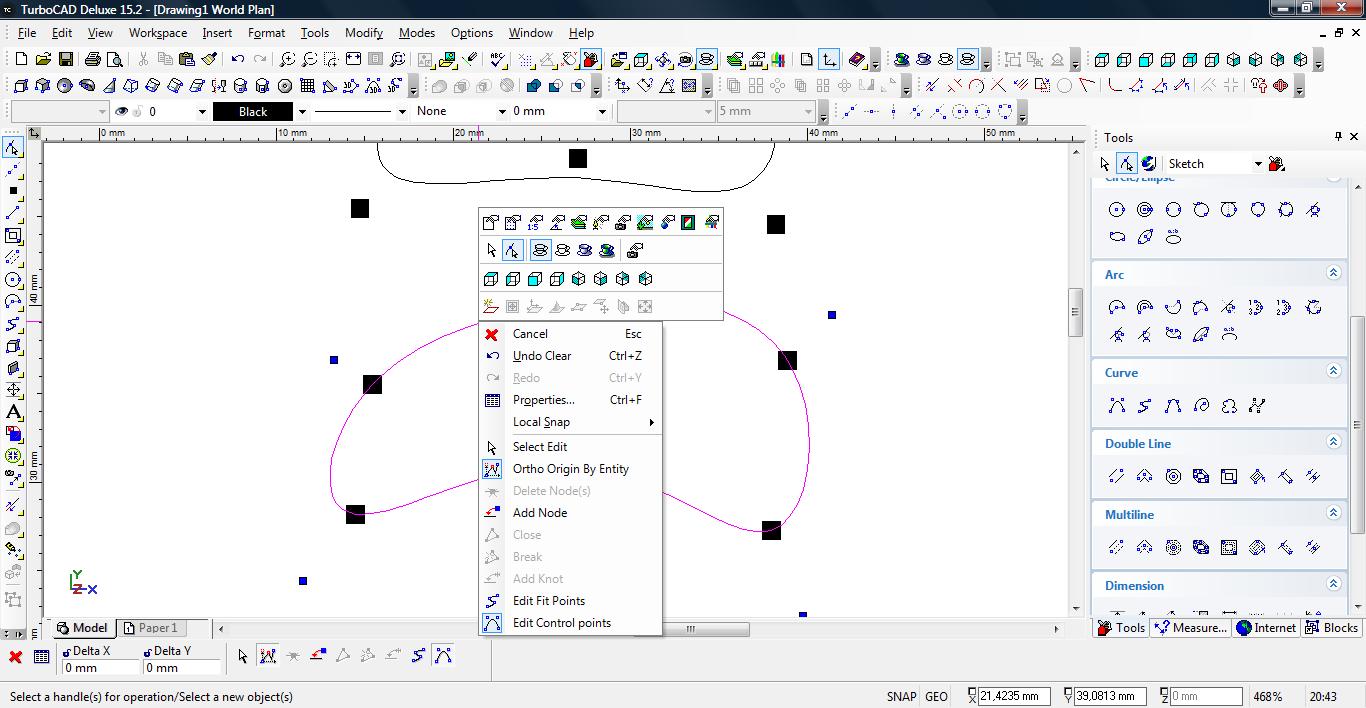Open the Blocks panel tab
1366x708 pixels.
[x=1331, y=628]
